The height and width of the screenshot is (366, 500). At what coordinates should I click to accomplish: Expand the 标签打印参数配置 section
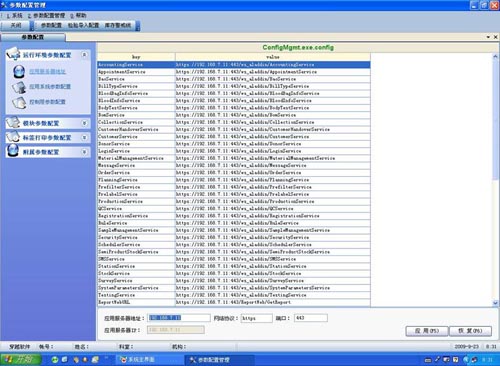click(84, 137)
